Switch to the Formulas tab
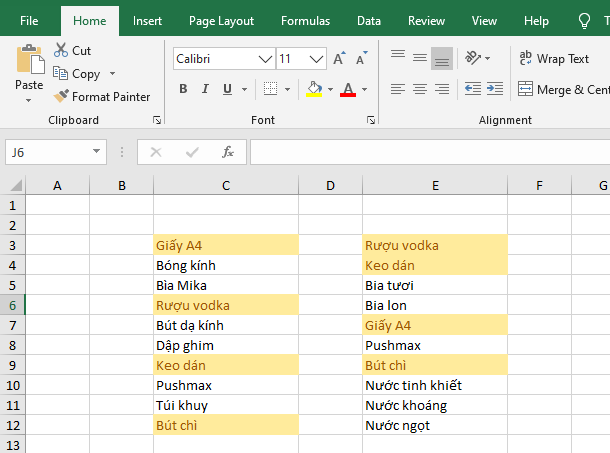Screen dimensions: 610x453 (x=305, y=20)
